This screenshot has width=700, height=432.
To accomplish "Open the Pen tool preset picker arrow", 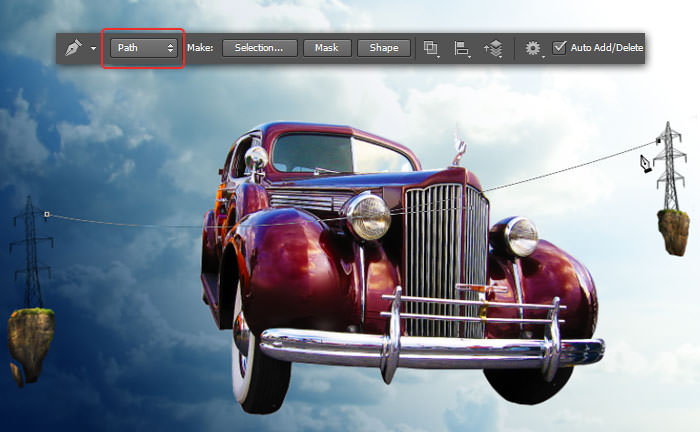I will coord(93,48).
